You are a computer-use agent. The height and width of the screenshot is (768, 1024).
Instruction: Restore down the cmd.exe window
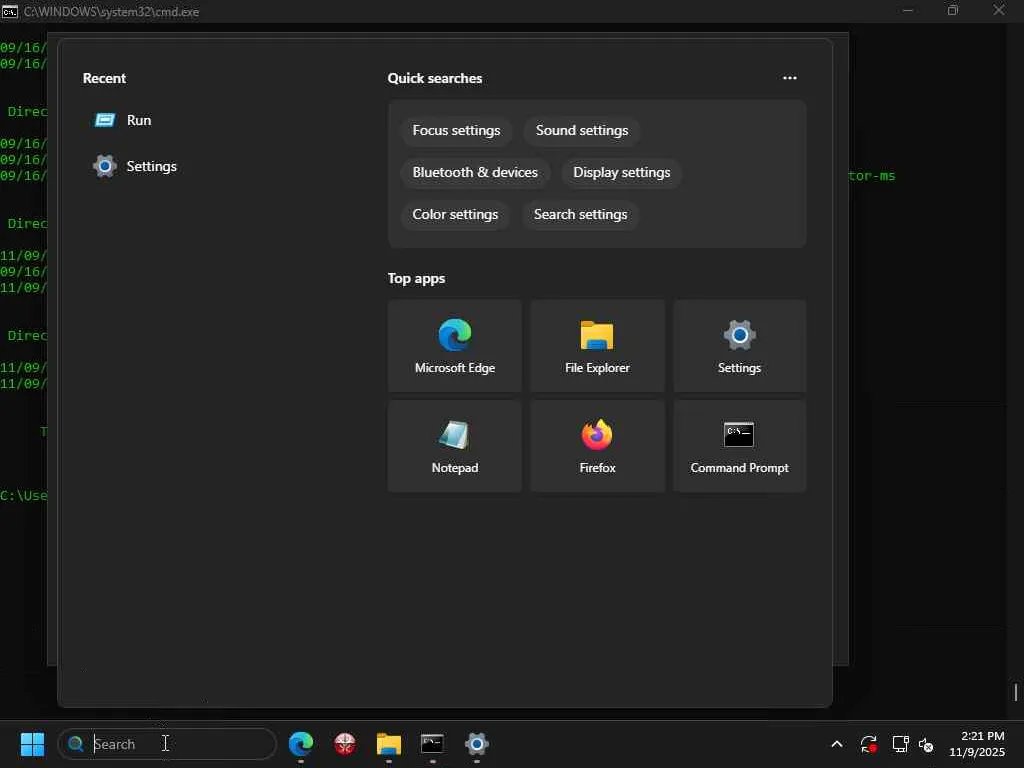coord(953,10)
